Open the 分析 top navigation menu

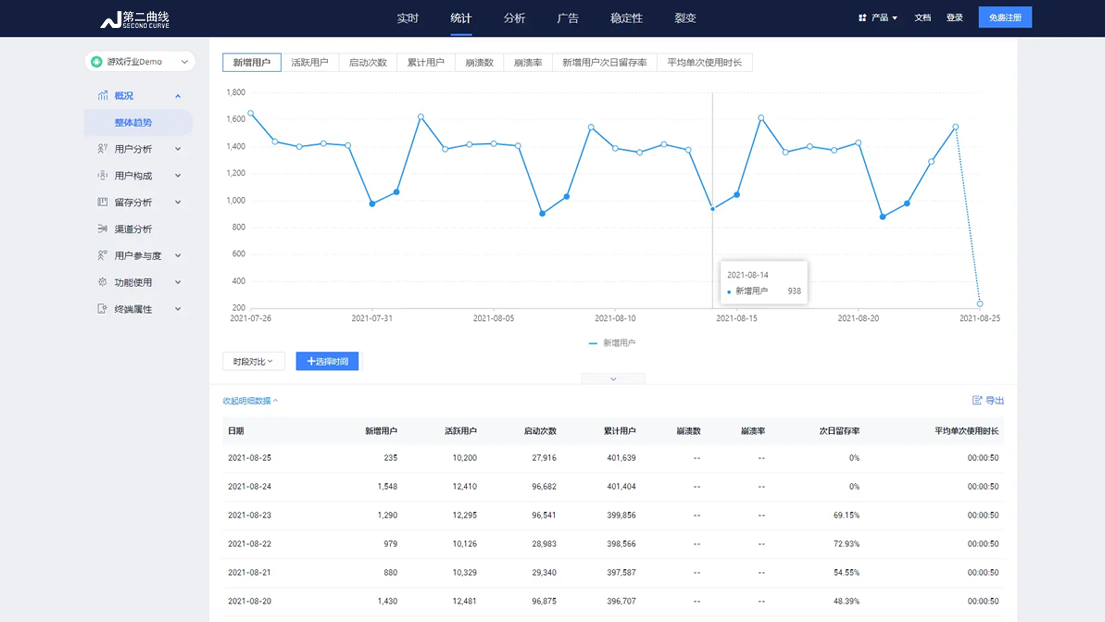pos(514,18)
